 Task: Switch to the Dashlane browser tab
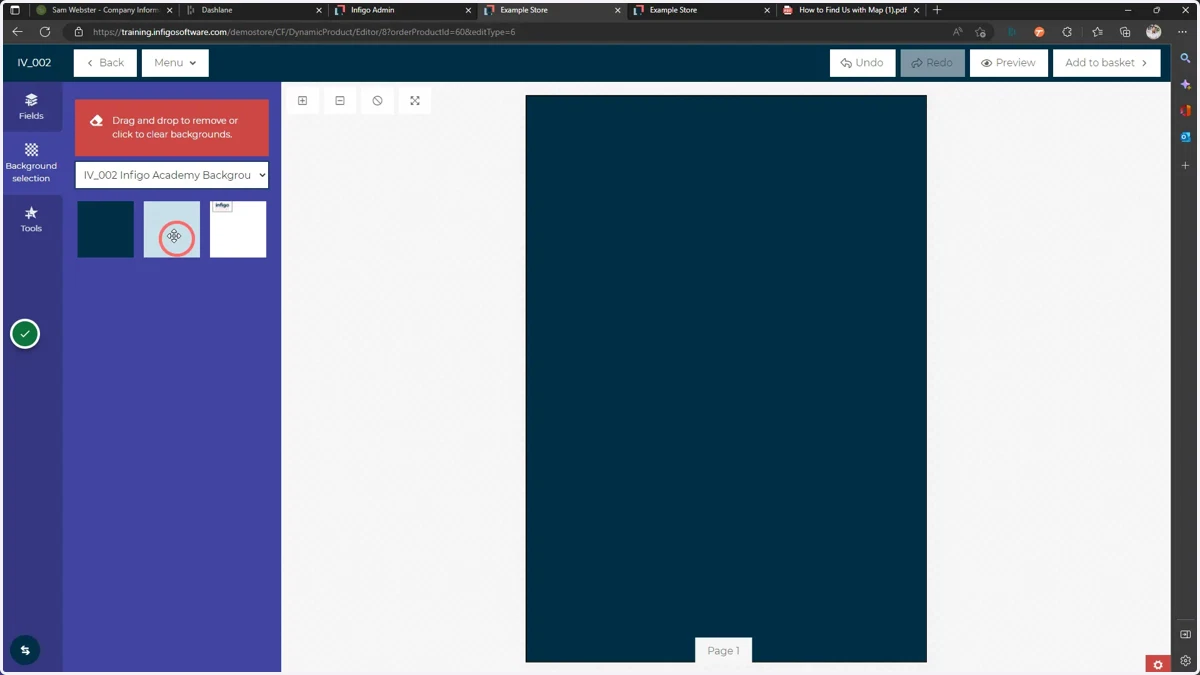click(255, 10)
